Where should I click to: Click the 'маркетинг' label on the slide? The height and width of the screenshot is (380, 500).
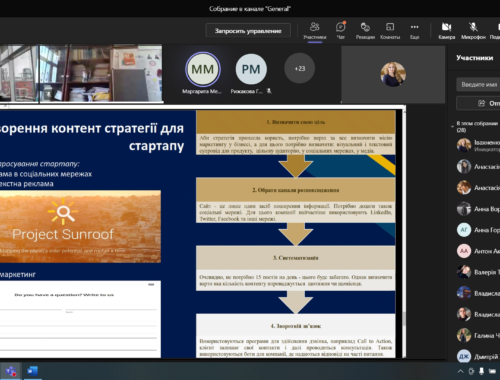coord(18,274)
